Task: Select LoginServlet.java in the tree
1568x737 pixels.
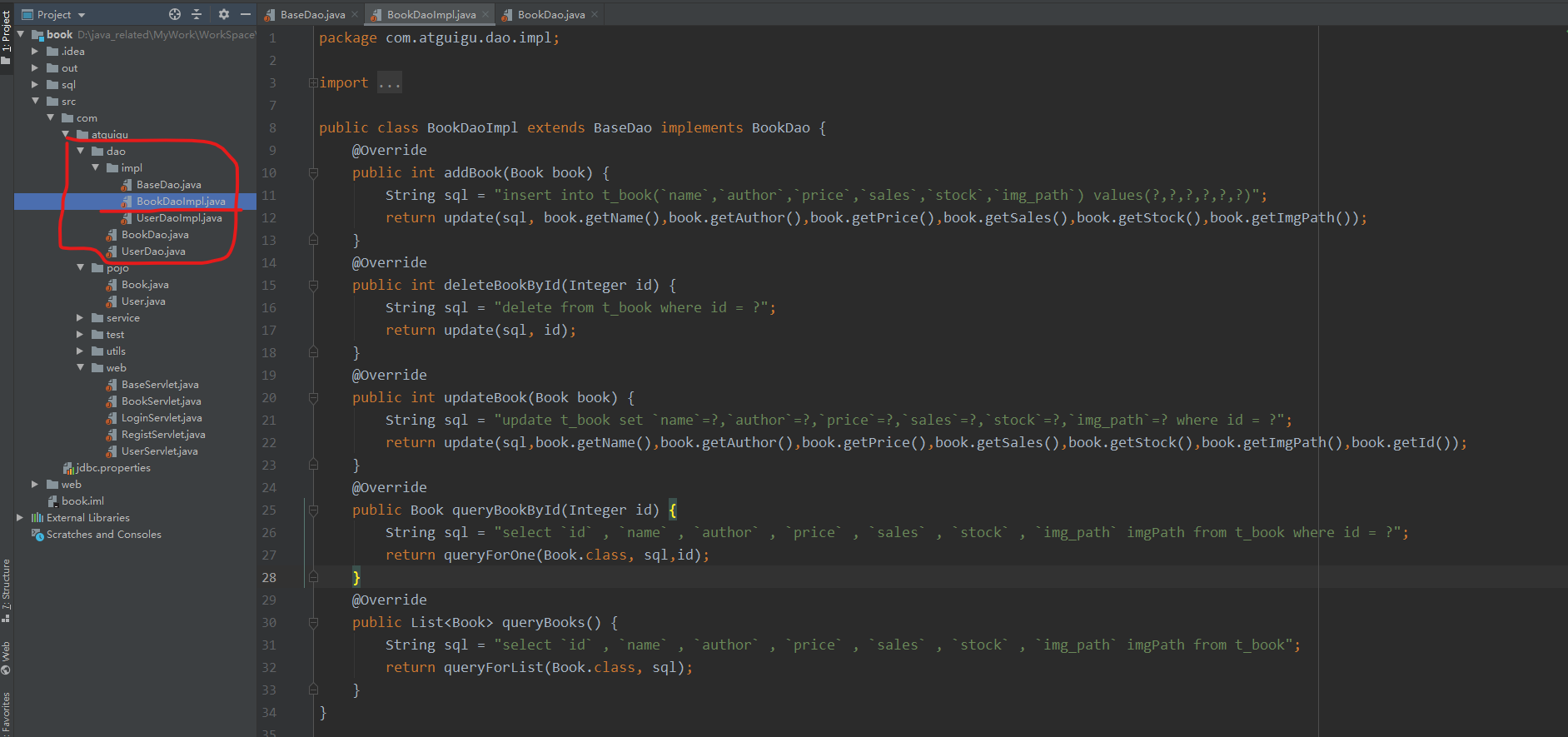Action: (162, 417)
